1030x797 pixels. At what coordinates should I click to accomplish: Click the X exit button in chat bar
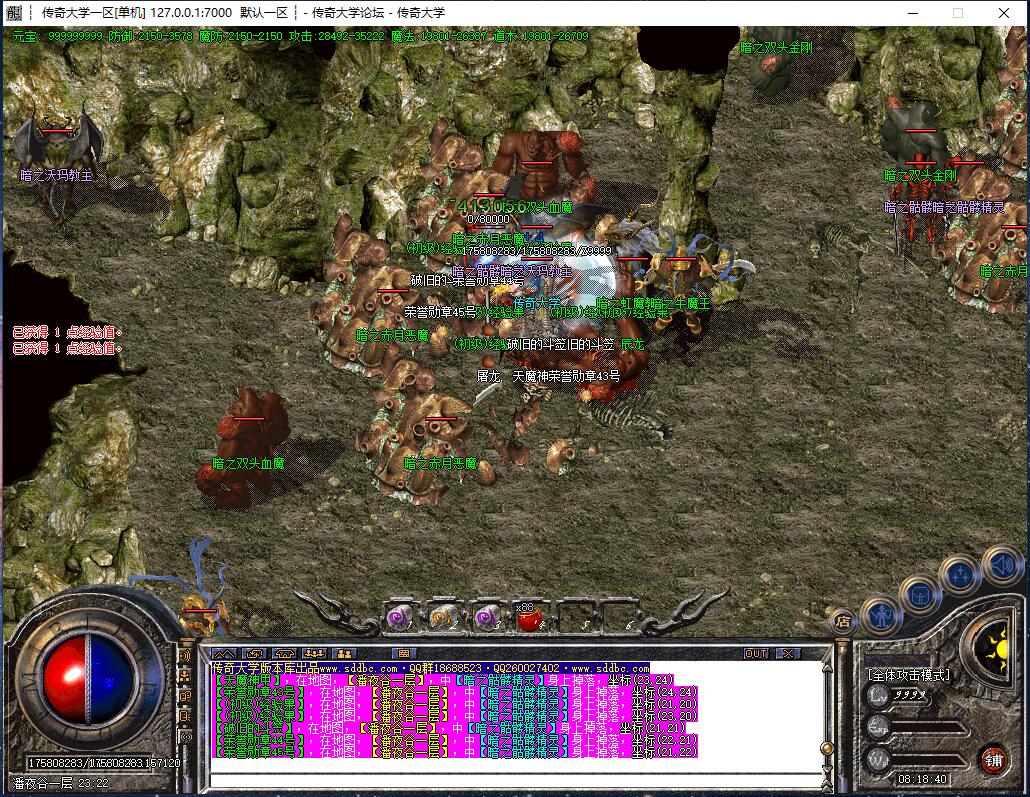point(788,654)
